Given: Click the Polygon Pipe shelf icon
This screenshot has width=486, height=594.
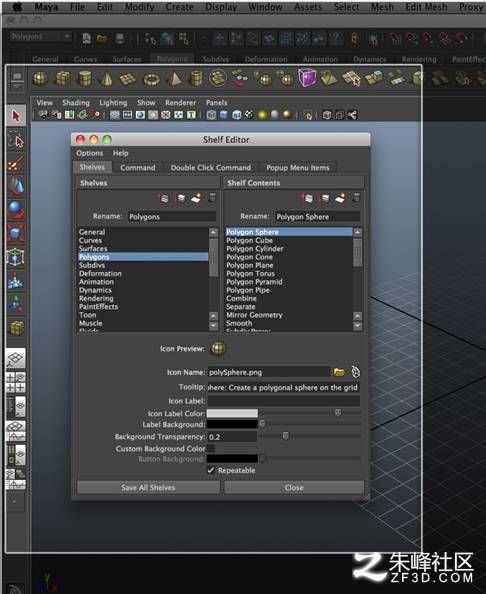Looking at the screenshot, I should tap(196, 79).
